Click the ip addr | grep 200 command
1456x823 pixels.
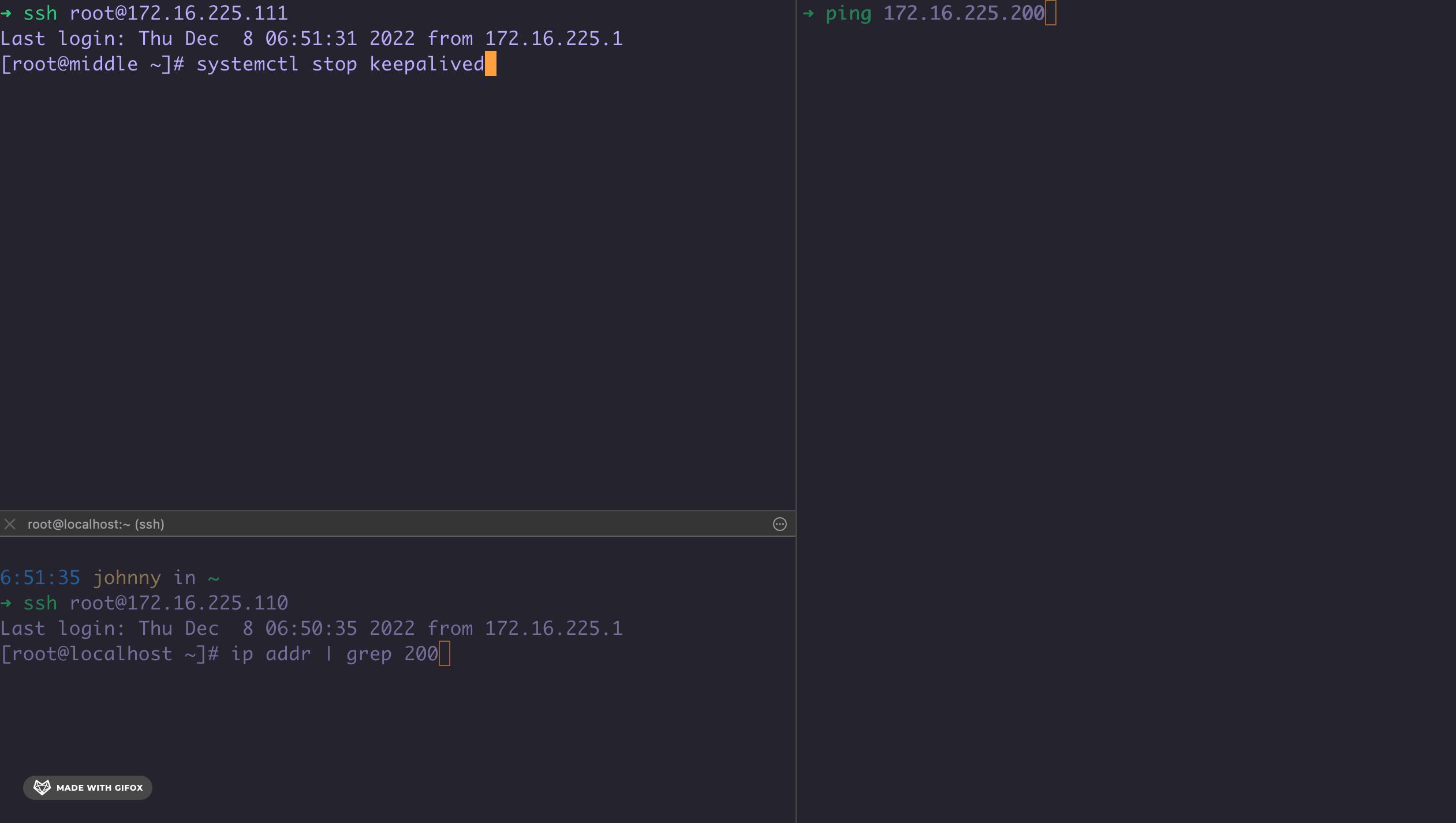click(x=334, y=654)
